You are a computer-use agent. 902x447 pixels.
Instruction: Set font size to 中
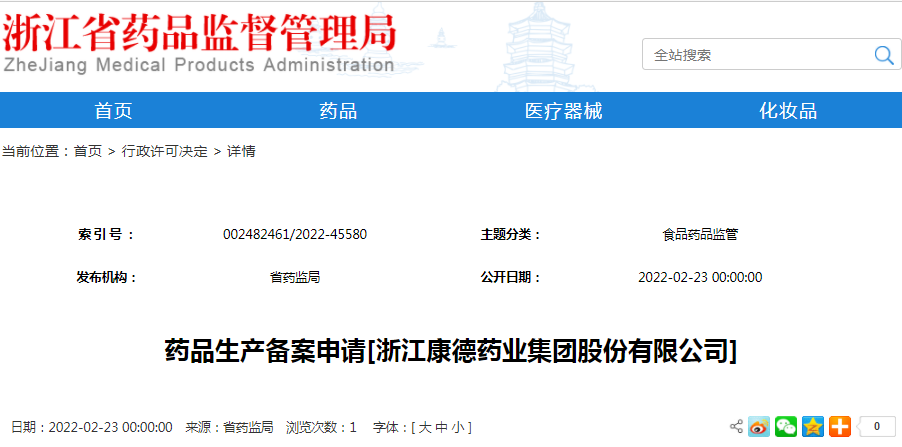point(441,427)
